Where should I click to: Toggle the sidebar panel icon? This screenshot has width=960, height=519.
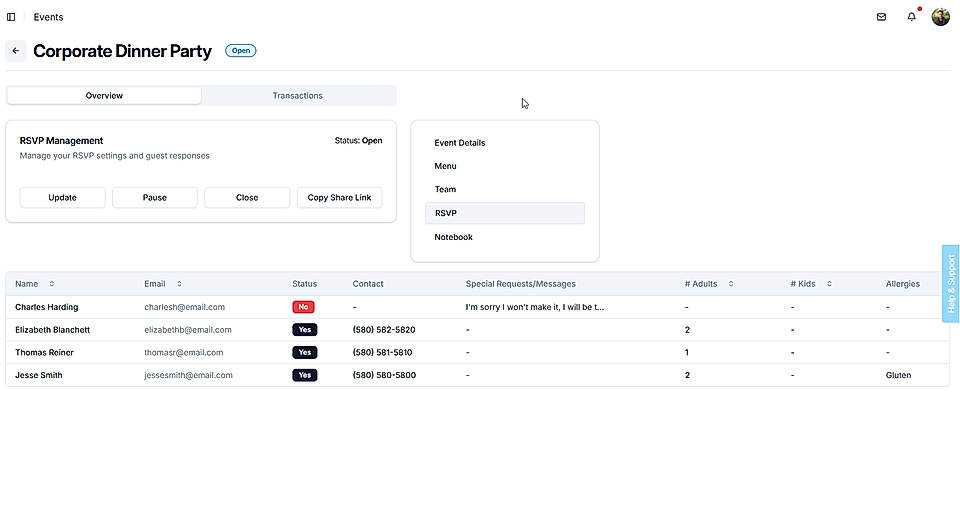pyautogui.click(x=11, y=17)
